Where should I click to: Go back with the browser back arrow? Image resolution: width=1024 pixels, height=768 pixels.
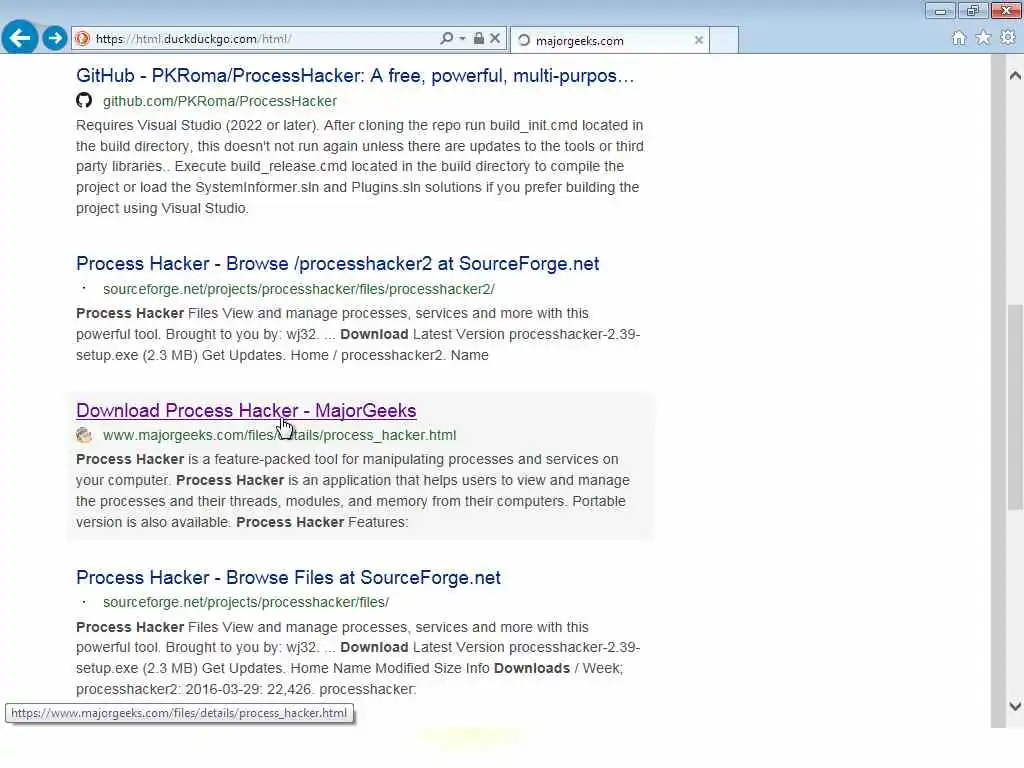(x=20, y=38)
